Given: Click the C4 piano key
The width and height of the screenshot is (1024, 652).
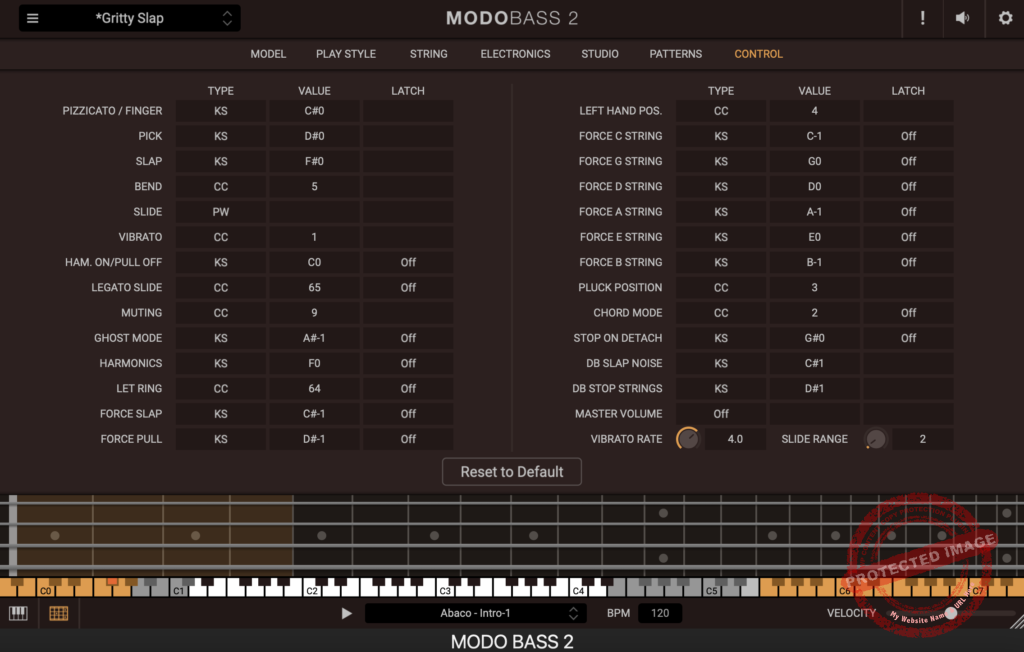Looking at the screenshot, I should [578, 590].
